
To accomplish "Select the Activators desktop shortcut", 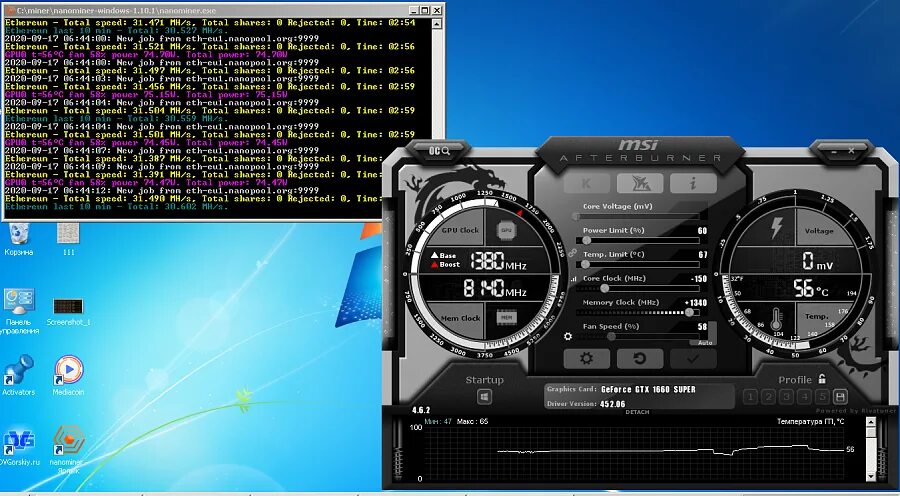I will (x=18, y=376).
